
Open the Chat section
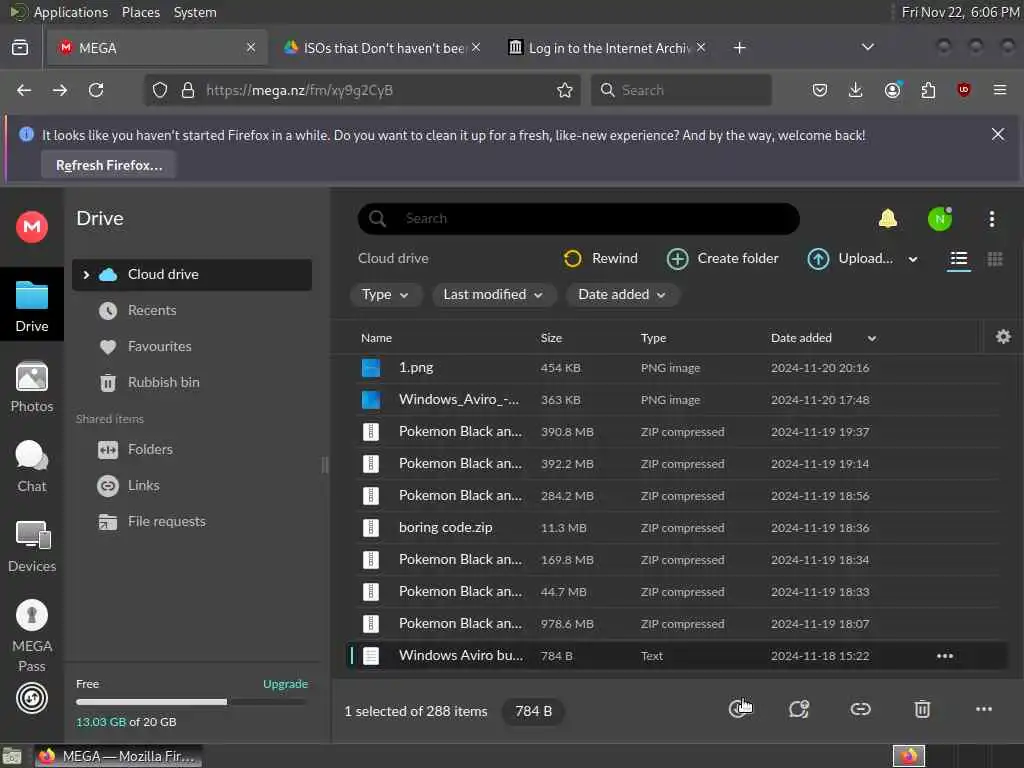31,466
